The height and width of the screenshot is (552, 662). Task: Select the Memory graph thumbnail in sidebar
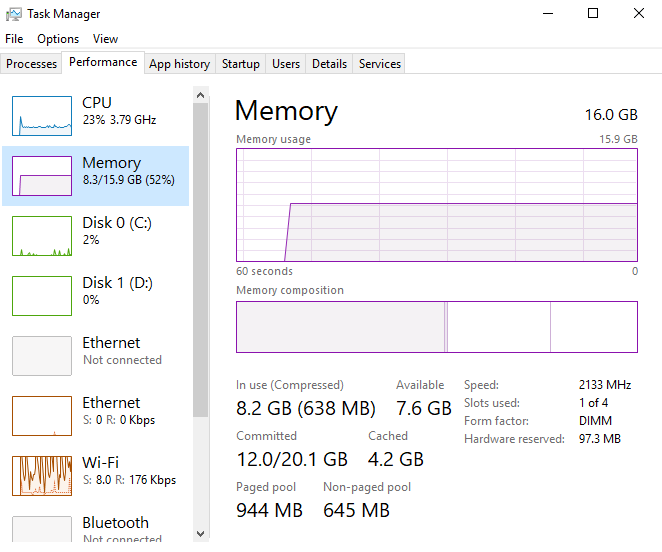pyautogui.click(x=42, y=176)
